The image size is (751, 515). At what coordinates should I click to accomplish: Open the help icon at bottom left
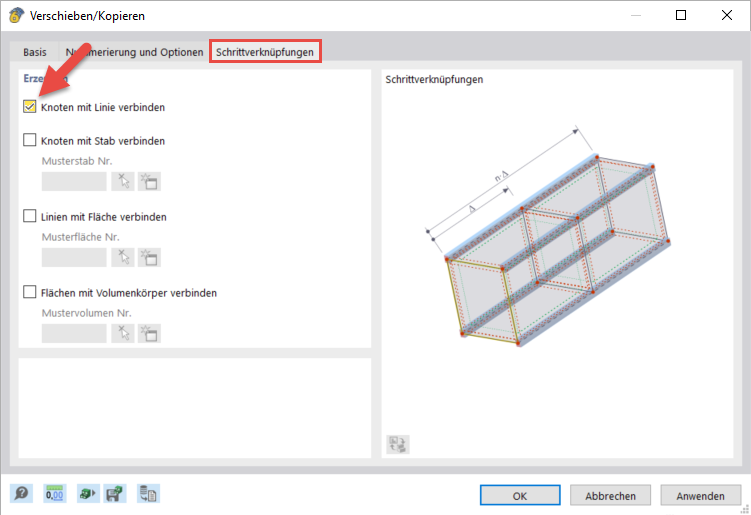22,493
